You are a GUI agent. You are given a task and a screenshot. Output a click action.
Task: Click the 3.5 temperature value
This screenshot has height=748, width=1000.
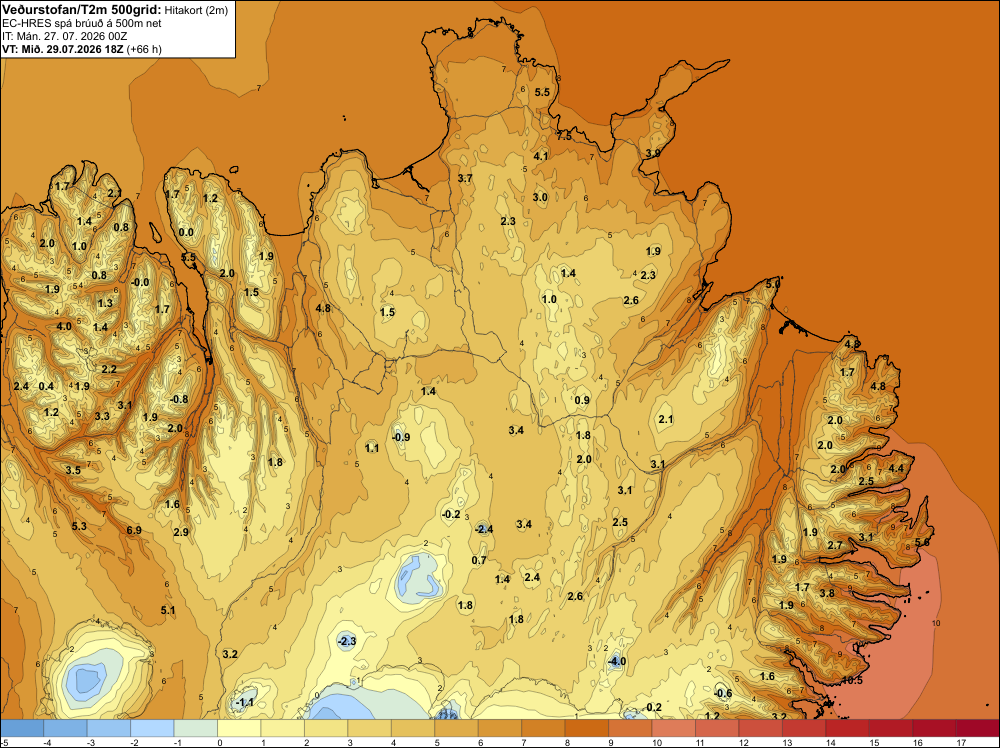tap(73, 470)
